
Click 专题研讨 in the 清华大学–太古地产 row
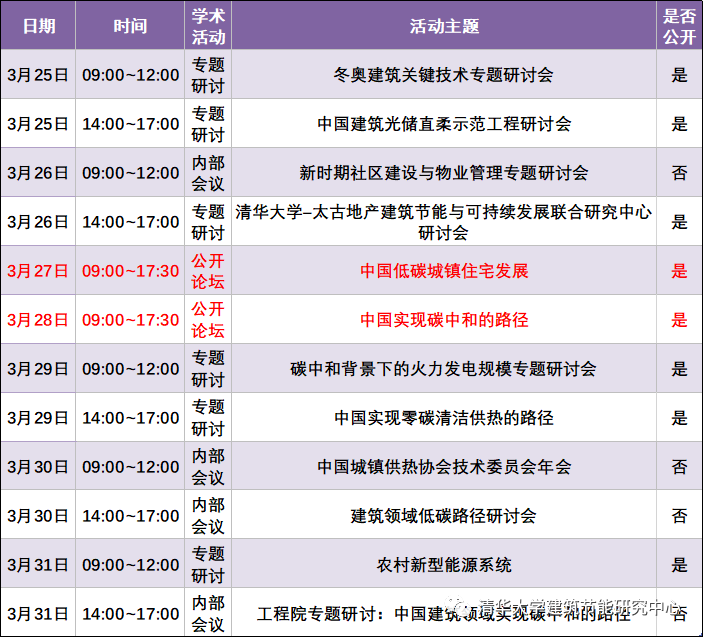(x=208, y=222)
